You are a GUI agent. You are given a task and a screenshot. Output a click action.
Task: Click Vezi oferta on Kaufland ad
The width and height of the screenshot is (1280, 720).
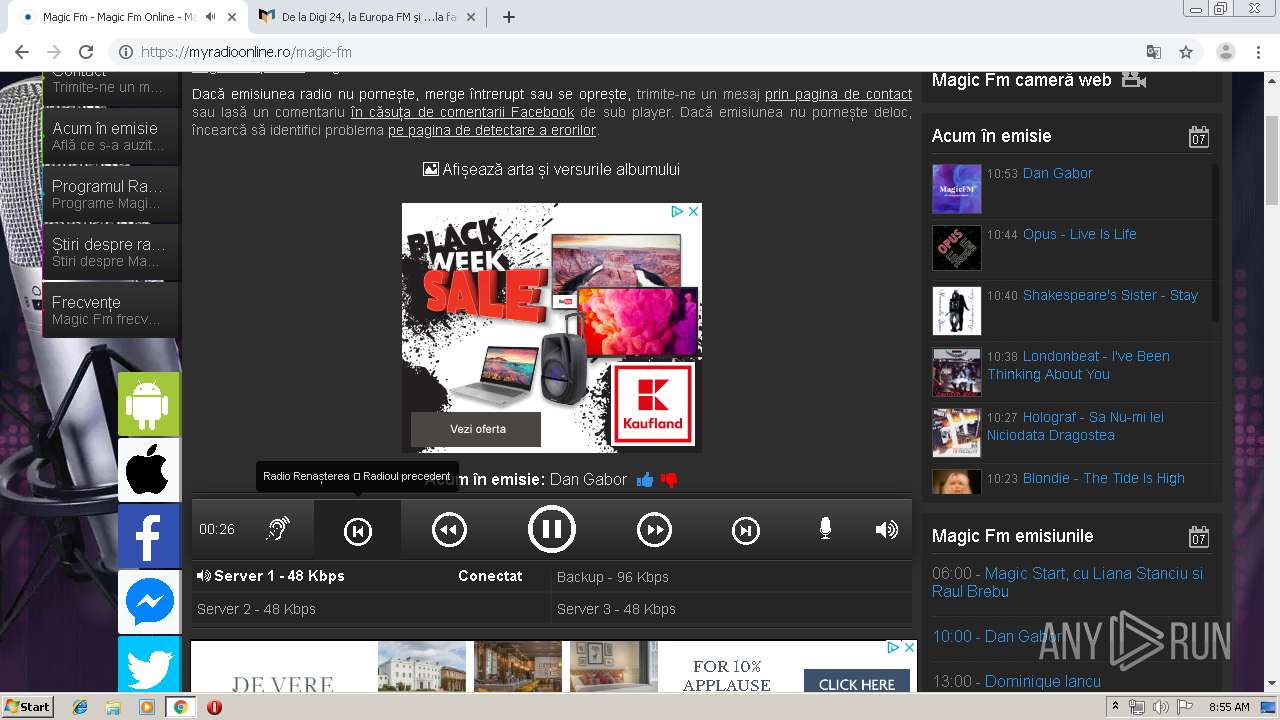click(476, 429)
